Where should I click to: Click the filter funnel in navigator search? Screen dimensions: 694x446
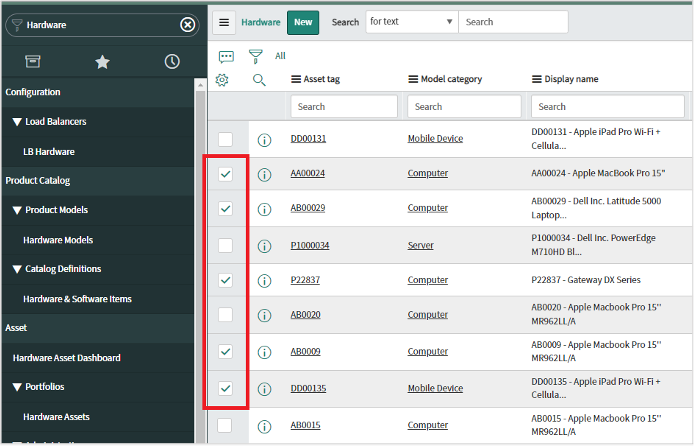[x=17, y=25]
